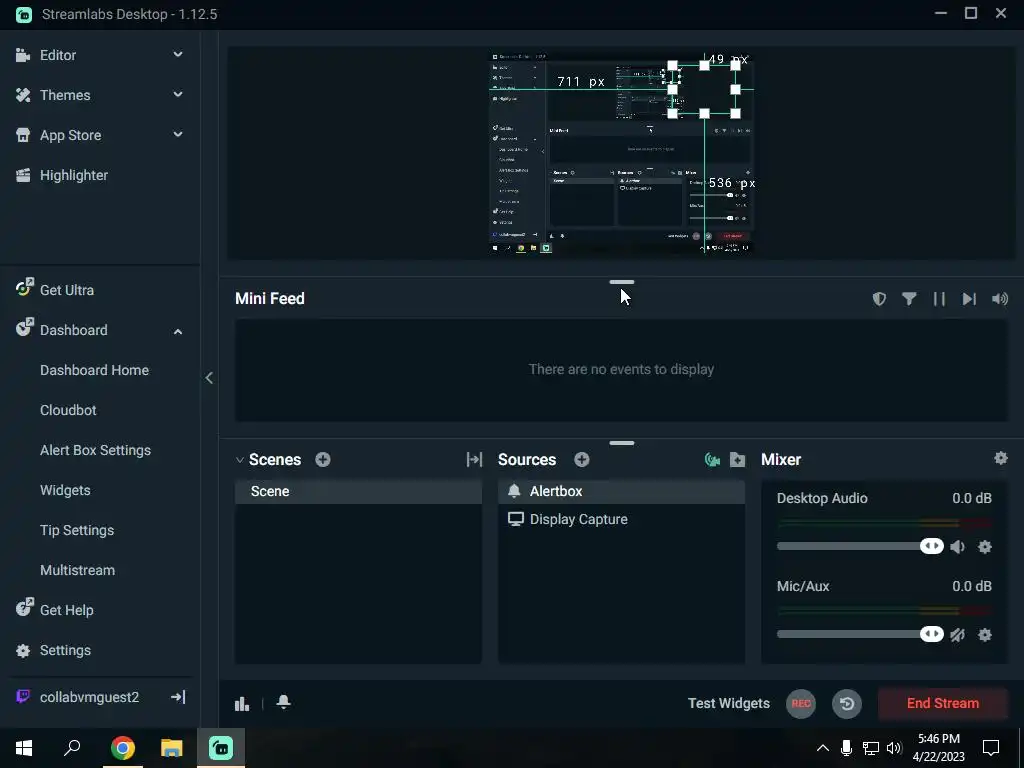Click Test Widgets

pos(729,703)
